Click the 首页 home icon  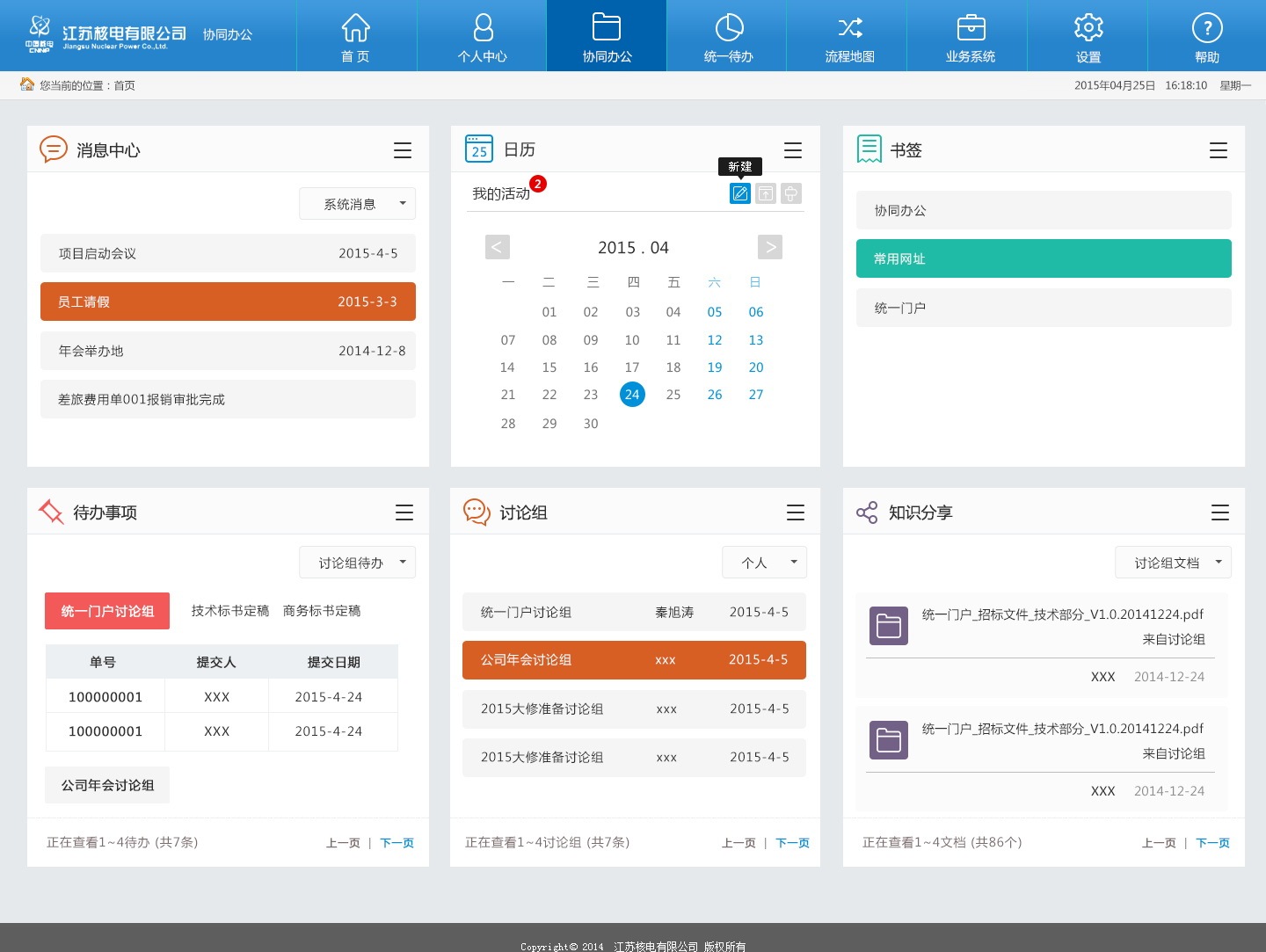click(x=356, y=35)
